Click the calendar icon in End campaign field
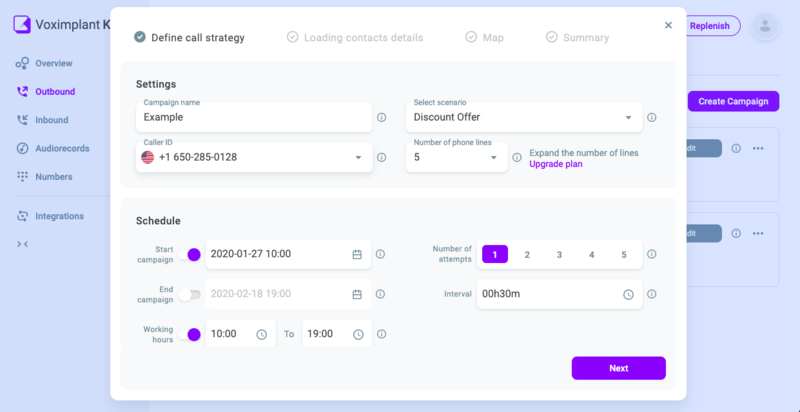800x412 pixels. 357,294
